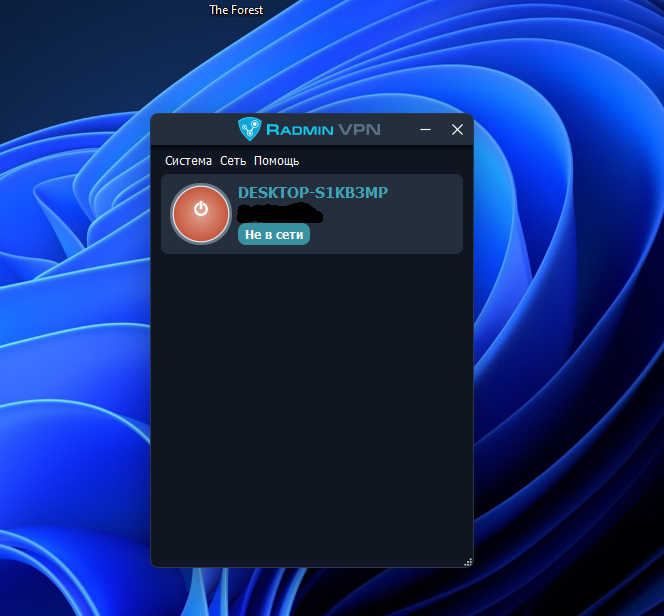664x616 pixels.
Task: Minimize the Radmin VPN window
Action: click(x=426, y=130)
